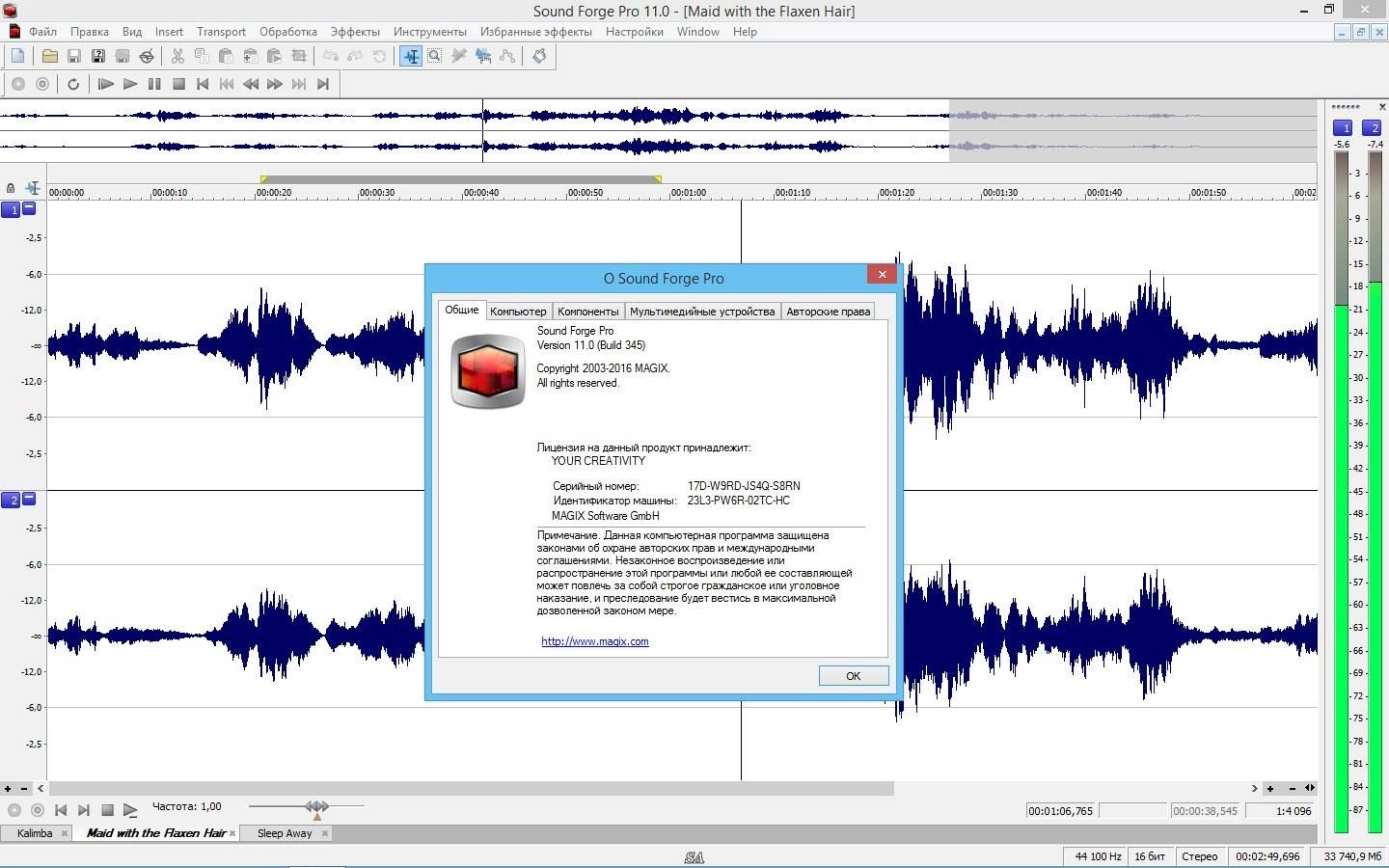Viewport: 1389px width, 868px height.
Task: Switch to the Kalimba file tab
Action: pos(35,833)
